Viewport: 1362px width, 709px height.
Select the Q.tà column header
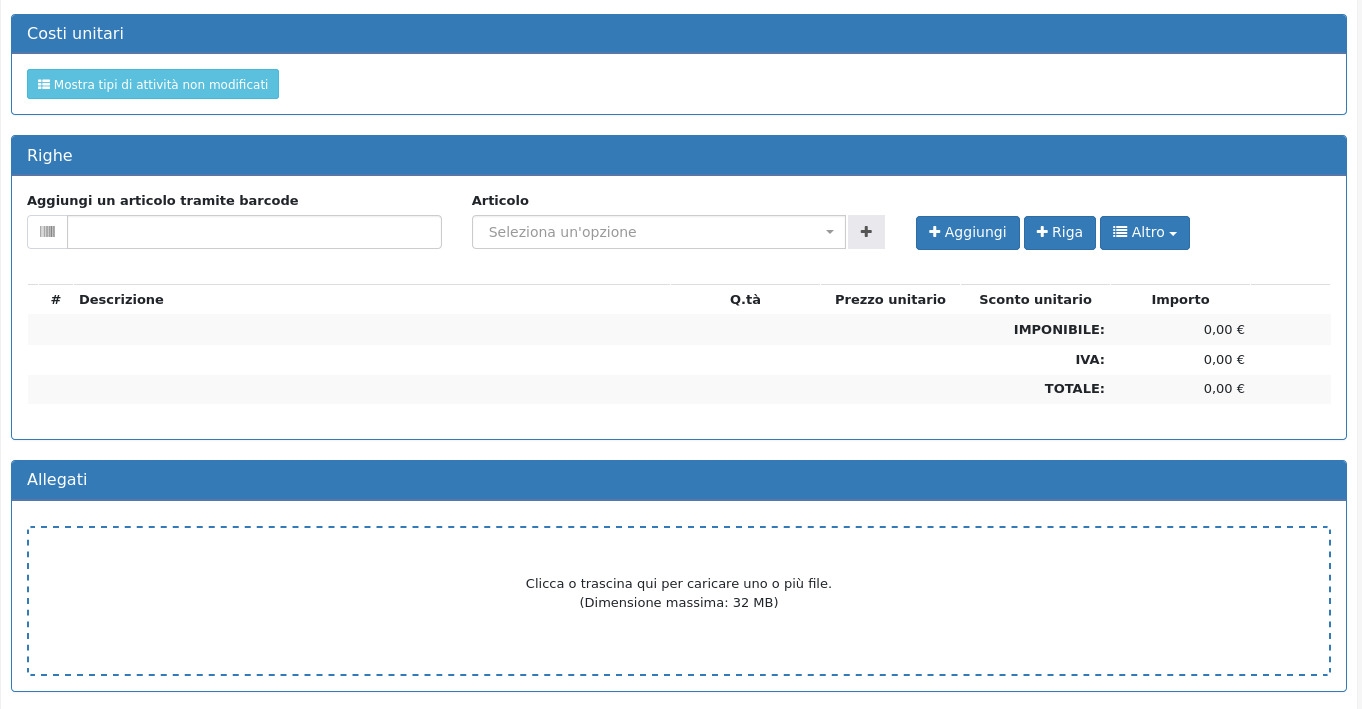[745, 300]
